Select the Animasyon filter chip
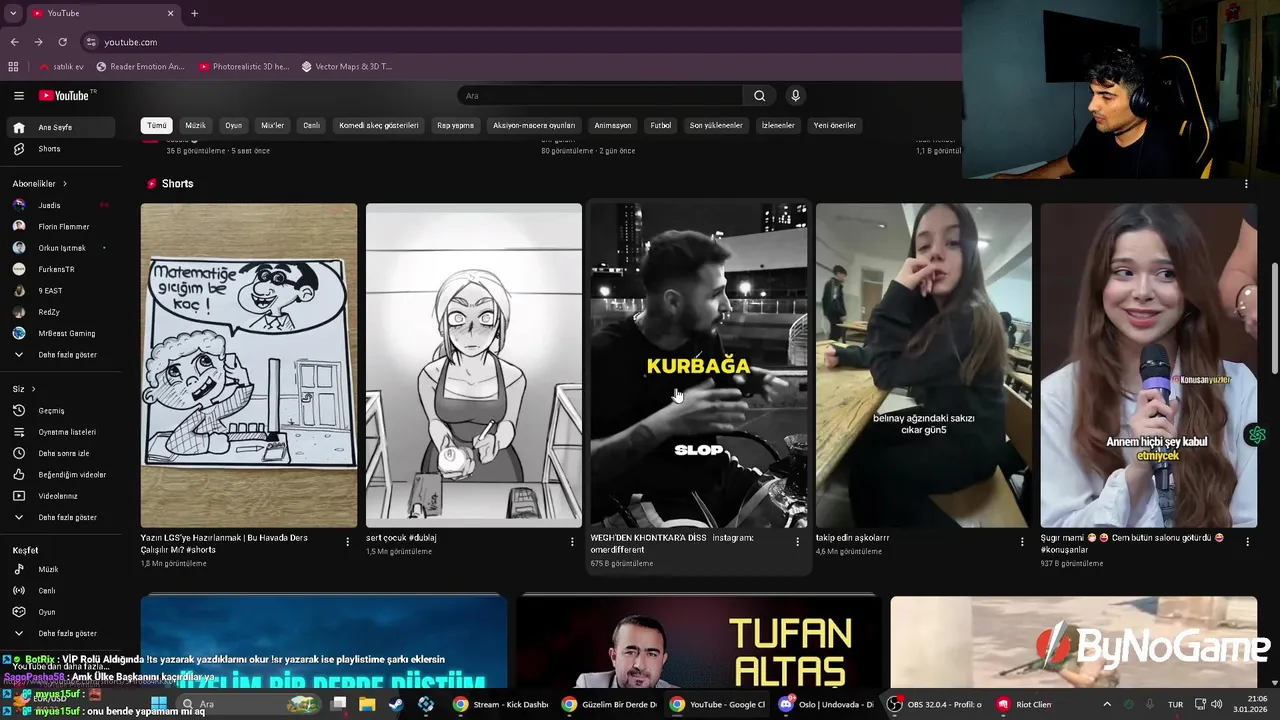 [613, 125]
